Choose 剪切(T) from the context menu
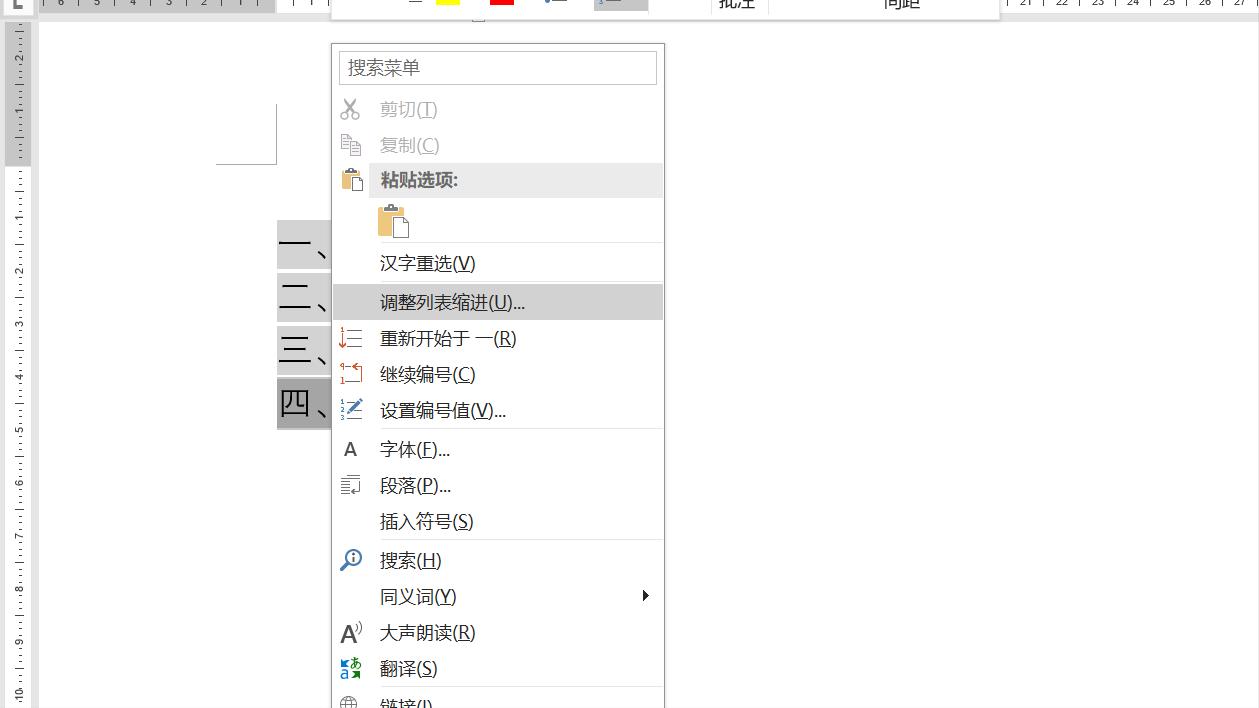The width and height of the screenshot is (1259, 708). click(x=498, y=109)
